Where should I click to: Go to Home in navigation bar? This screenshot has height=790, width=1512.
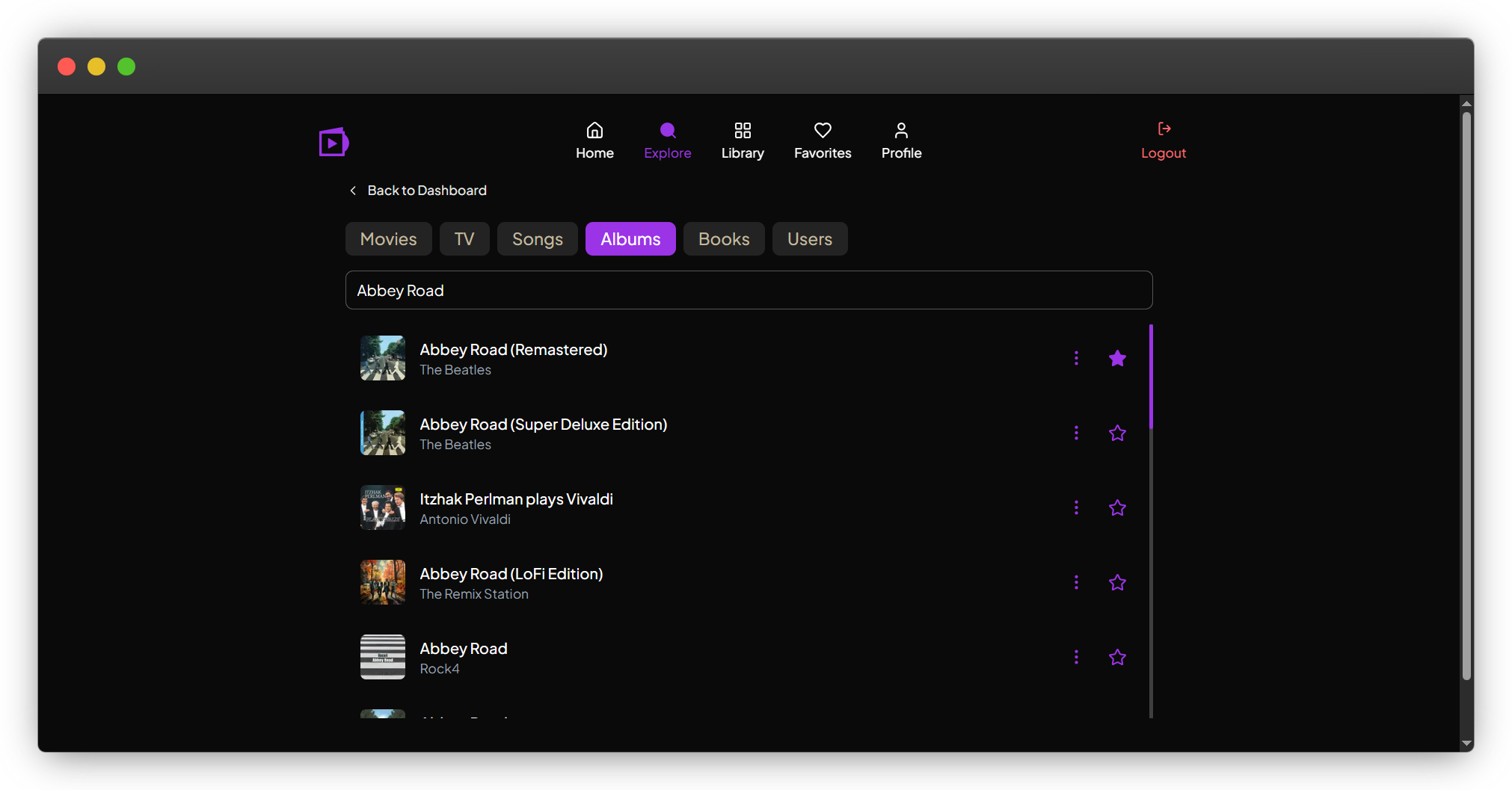pyautogui.click(x=594, y=141)
